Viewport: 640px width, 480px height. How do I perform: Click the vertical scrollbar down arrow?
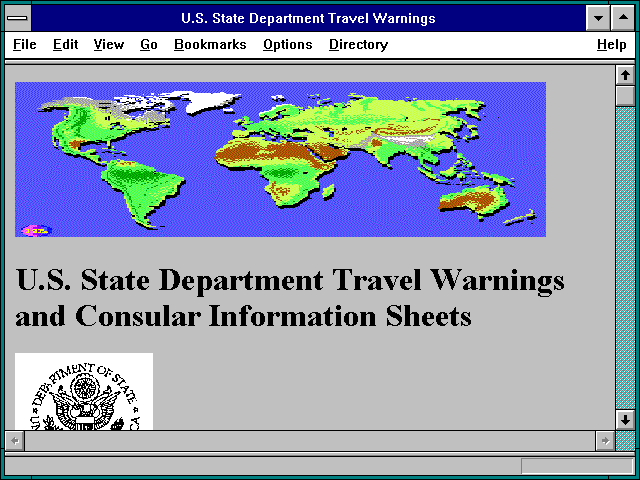pyautogui.click(x=625, y=420)
